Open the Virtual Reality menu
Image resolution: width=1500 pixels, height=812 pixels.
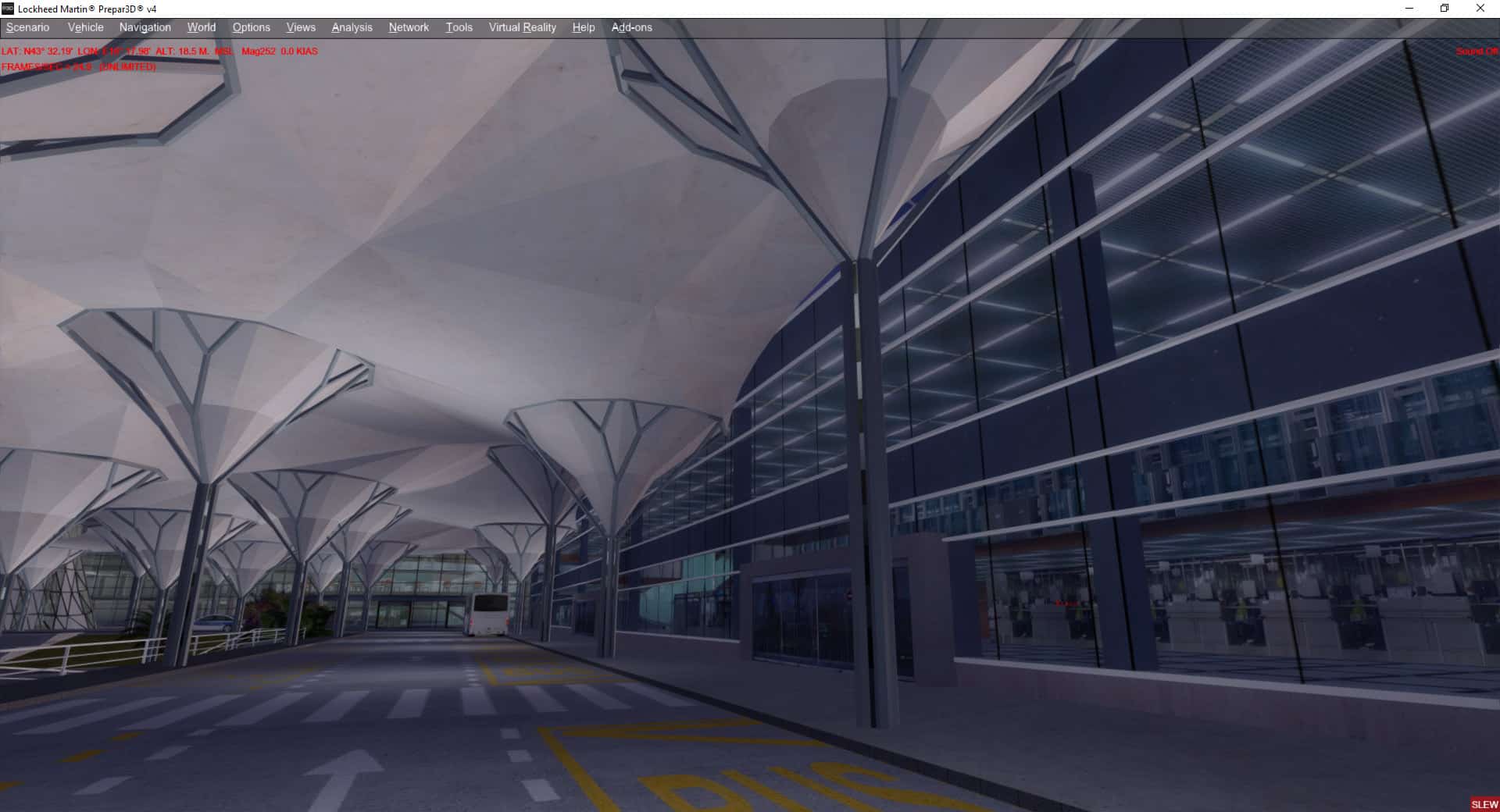click(522, 27)
